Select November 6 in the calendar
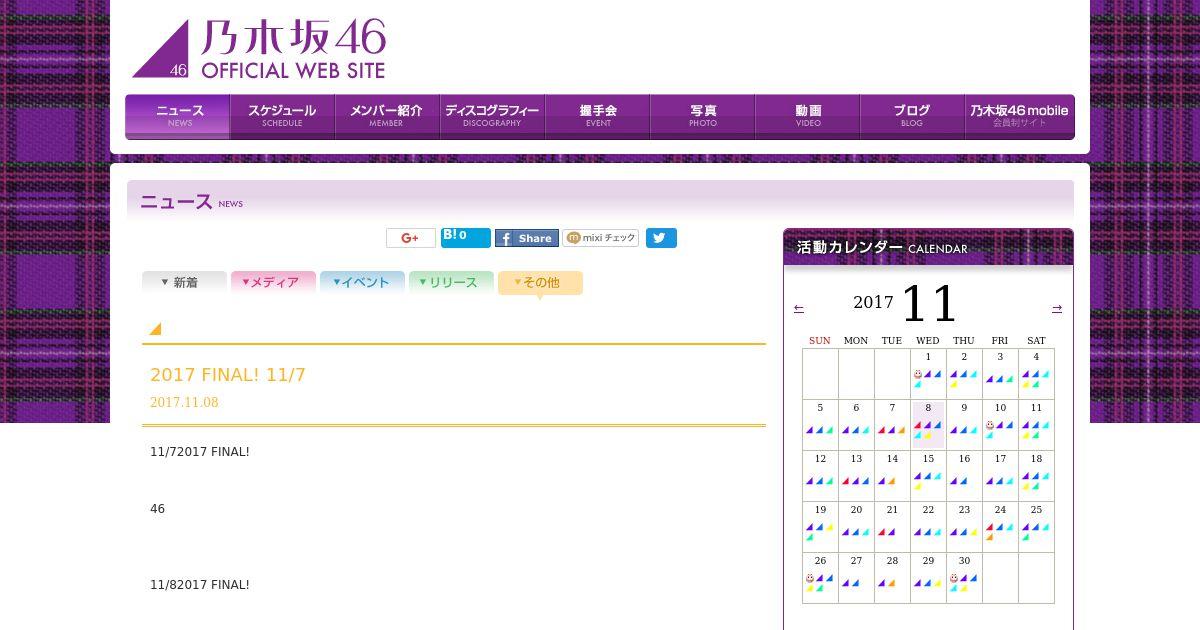 pyautogui.click(x=856, y=424)
